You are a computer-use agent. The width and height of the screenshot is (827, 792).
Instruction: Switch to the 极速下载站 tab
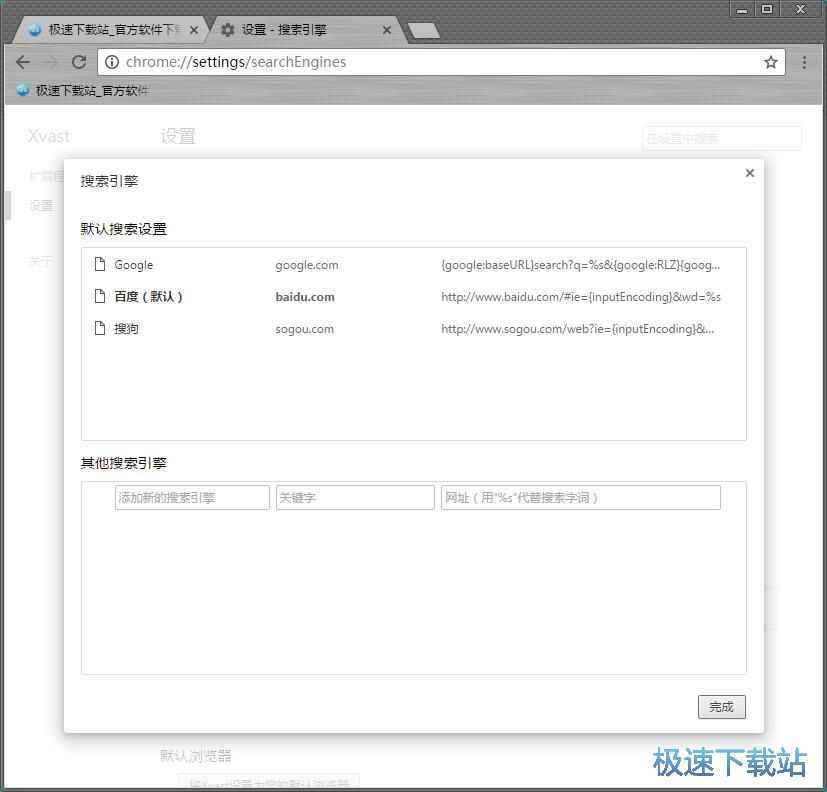109,30
